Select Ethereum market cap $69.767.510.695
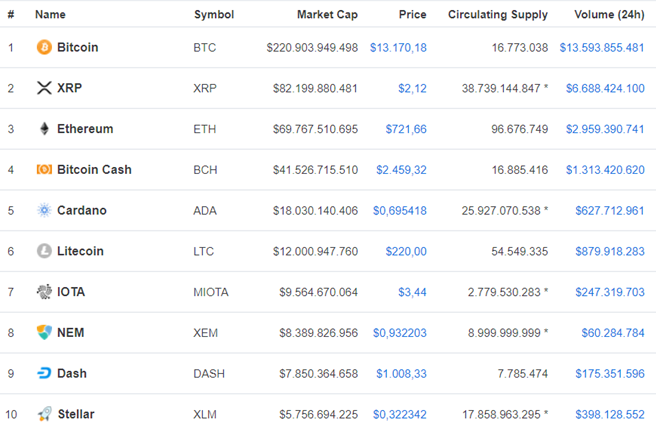The image size is (656, 433). point(315,129)
